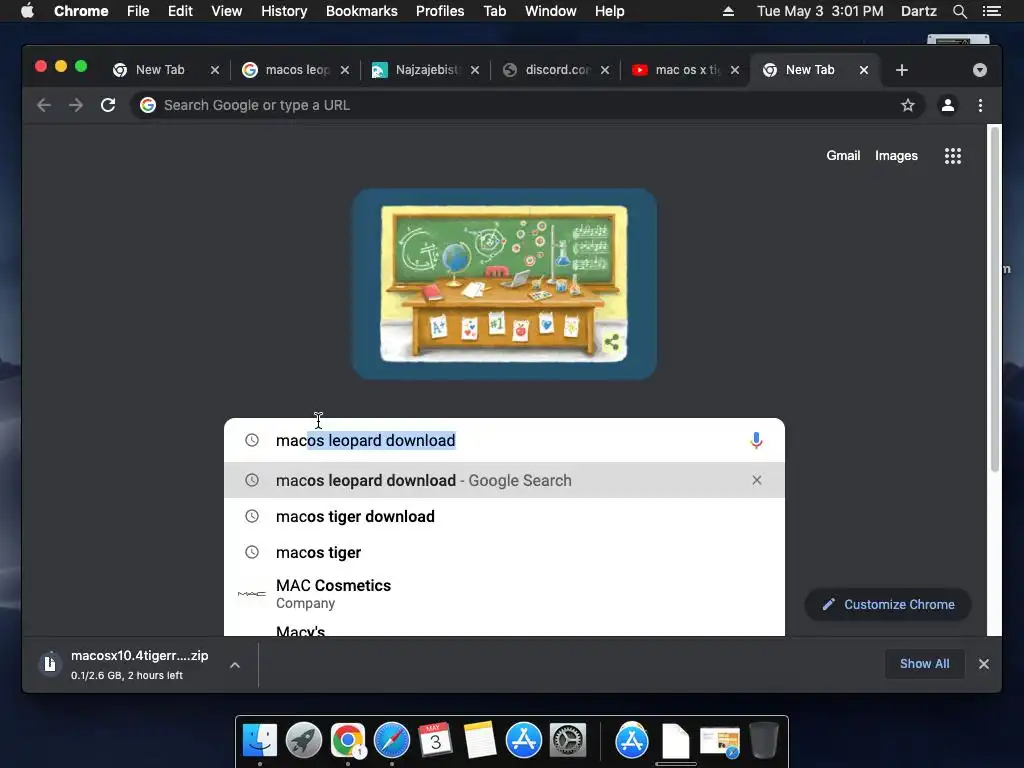Bookmark this page with the star icon
This screenshot has width=1024, height=768.
(x=908, y=105)
